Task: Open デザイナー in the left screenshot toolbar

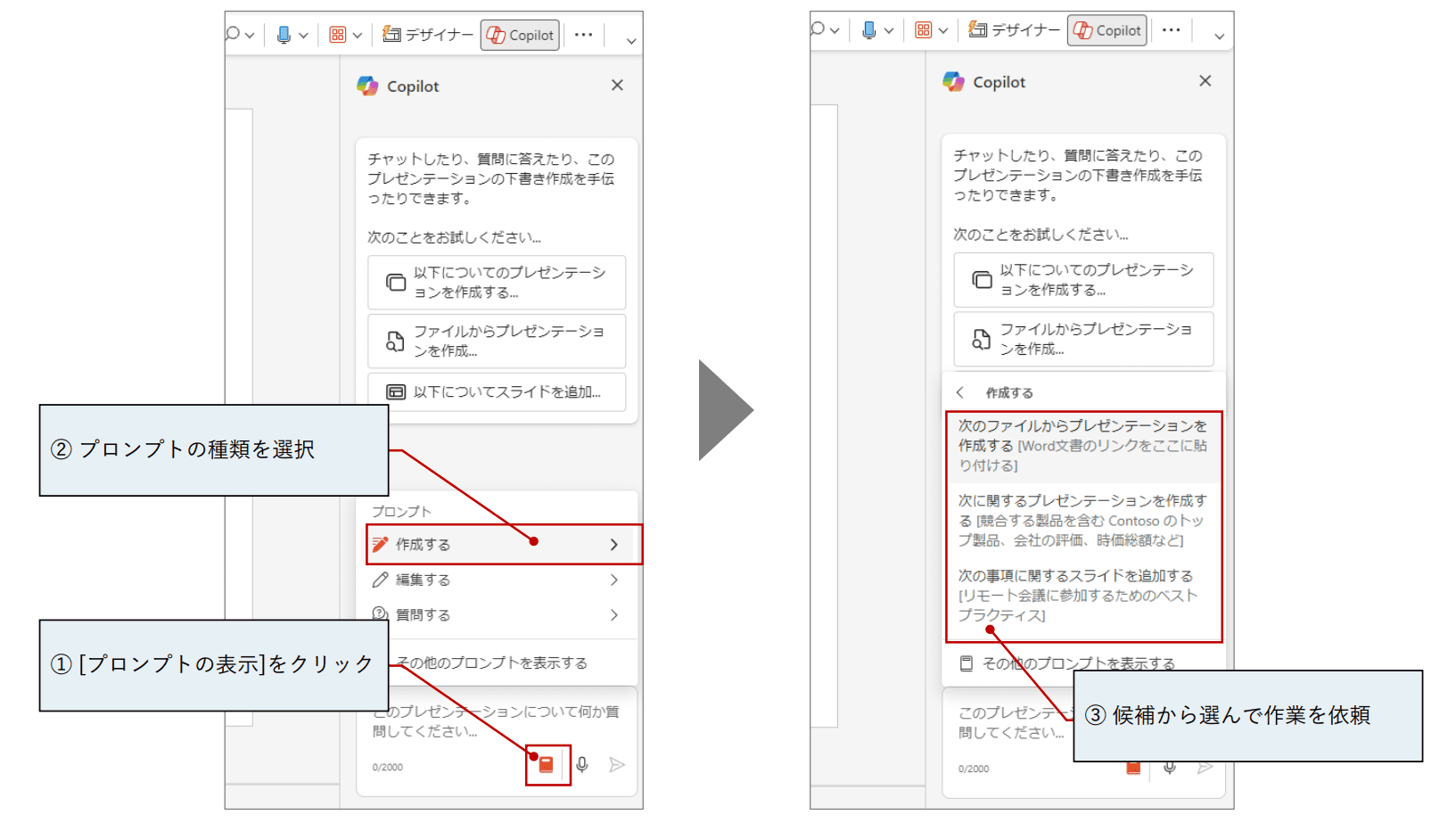Action: tap(428, 35)
